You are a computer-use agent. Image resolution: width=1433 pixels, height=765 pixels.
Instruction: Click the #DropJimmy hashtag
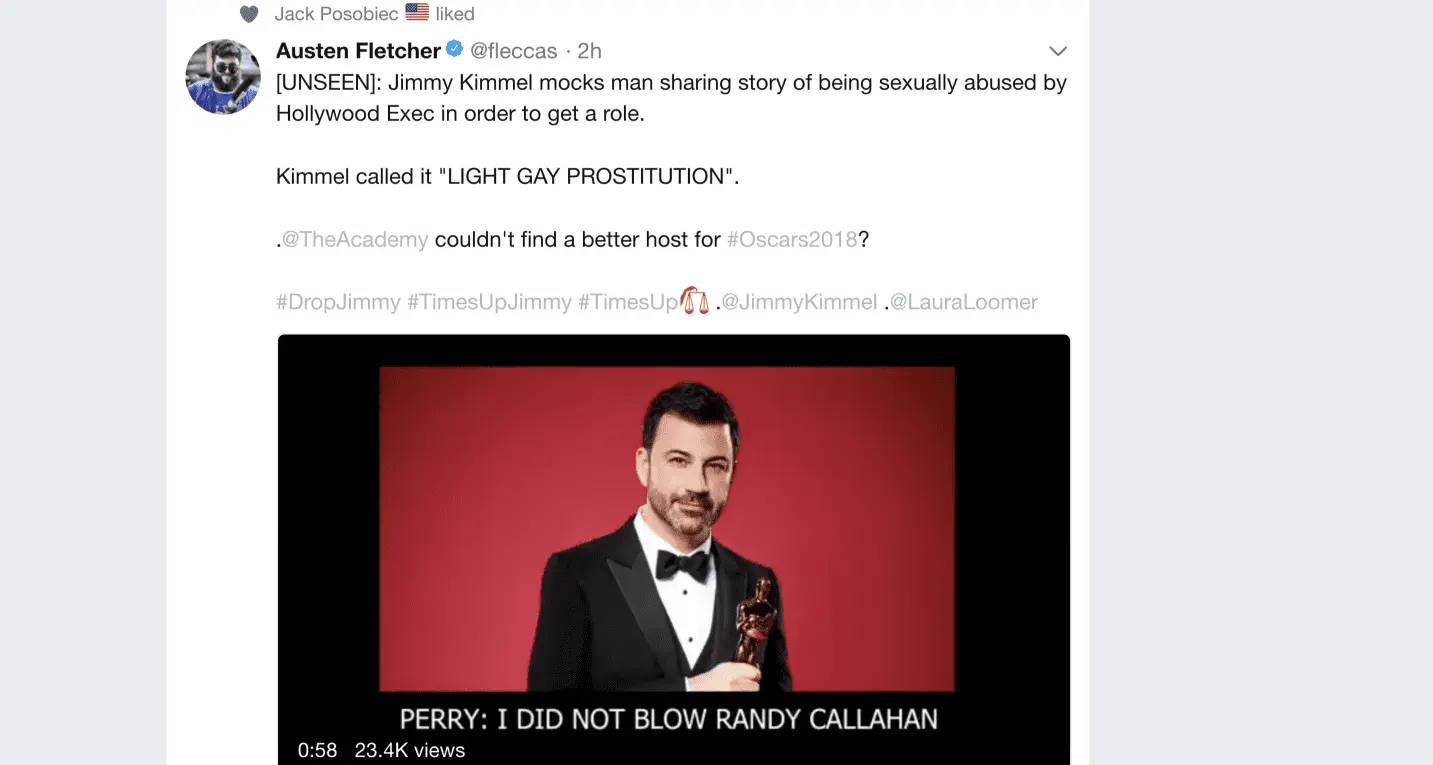pos(338,302)
